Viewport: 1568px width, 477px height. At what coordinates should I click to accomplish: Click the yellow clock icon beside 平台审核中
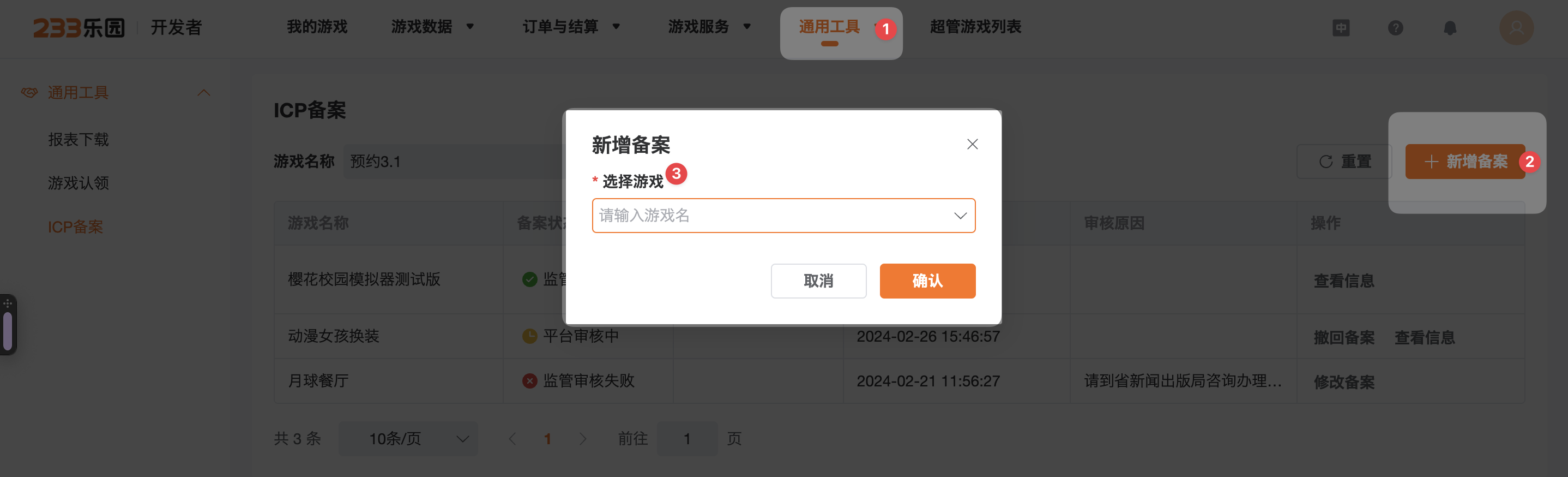528,335
